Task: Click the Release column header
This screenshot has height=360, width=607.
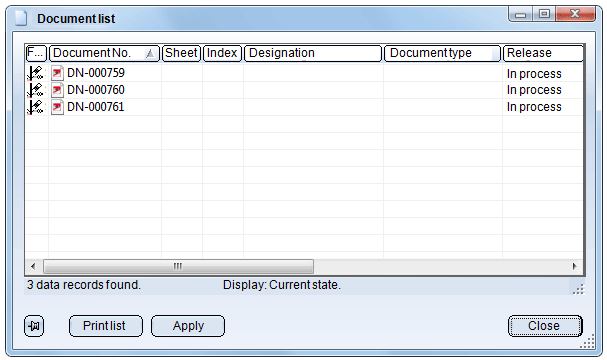Action: 543,53
